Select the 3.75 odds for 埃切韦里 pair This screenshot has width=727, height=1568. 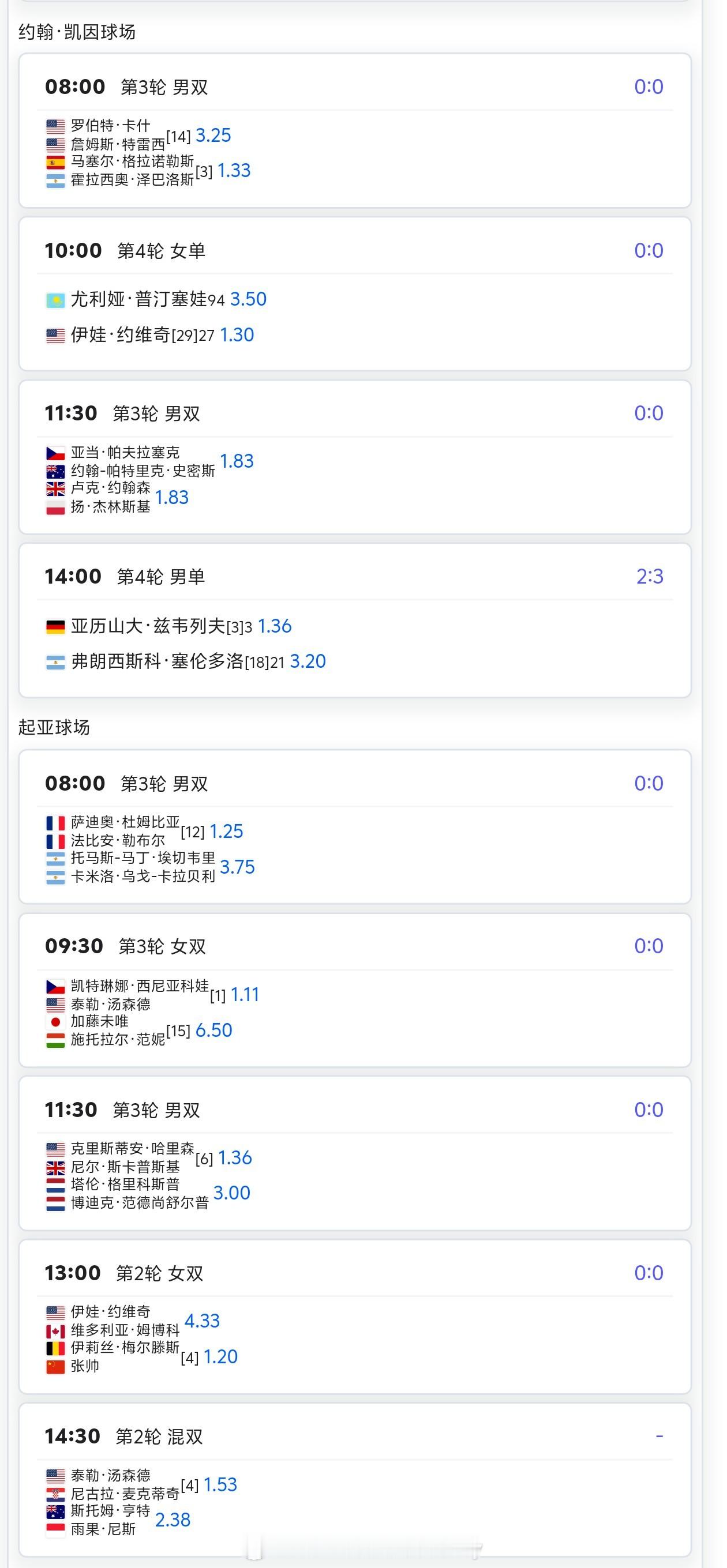point(237,867)
